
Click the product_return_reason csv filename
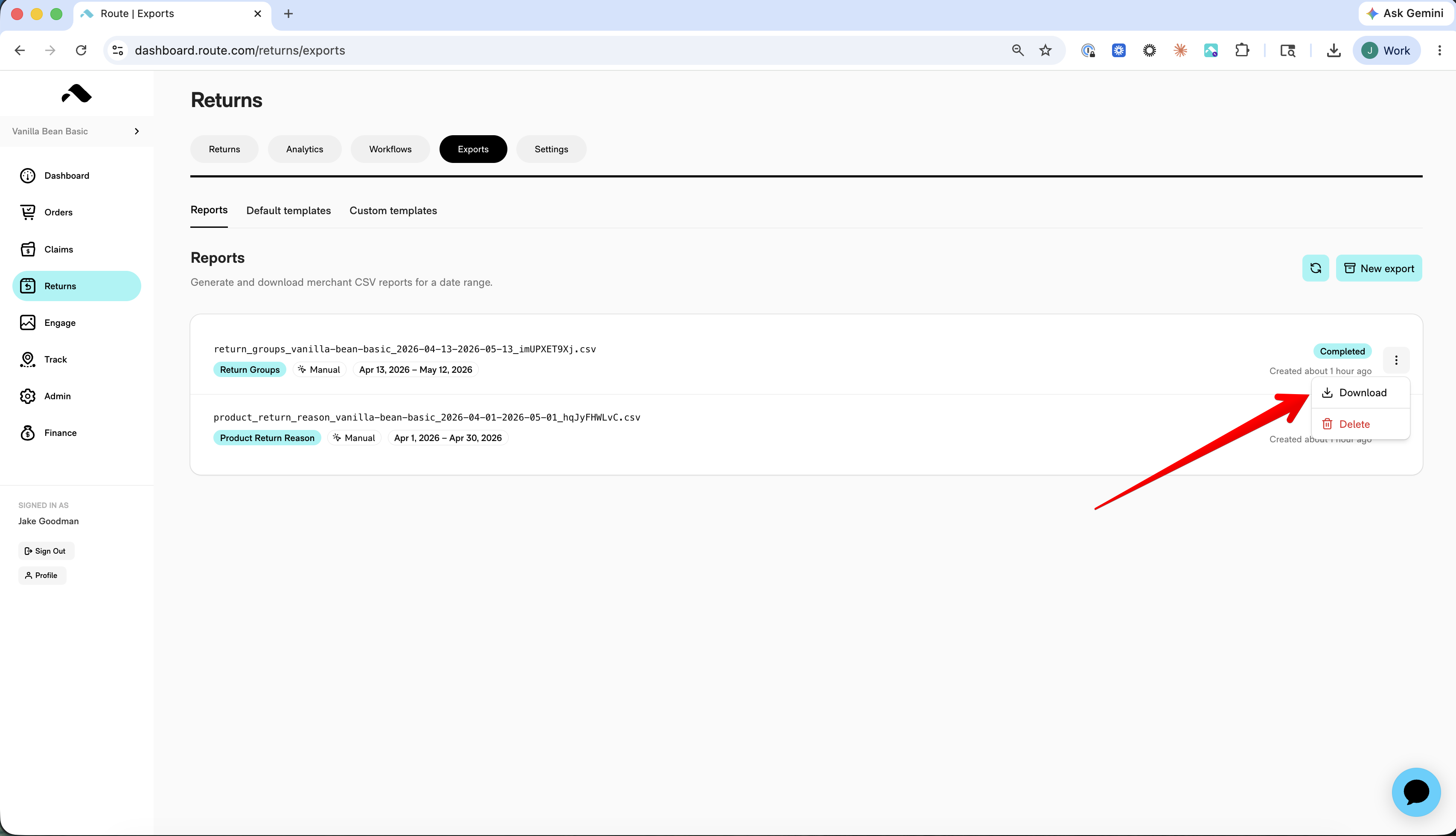coord(427,418)
